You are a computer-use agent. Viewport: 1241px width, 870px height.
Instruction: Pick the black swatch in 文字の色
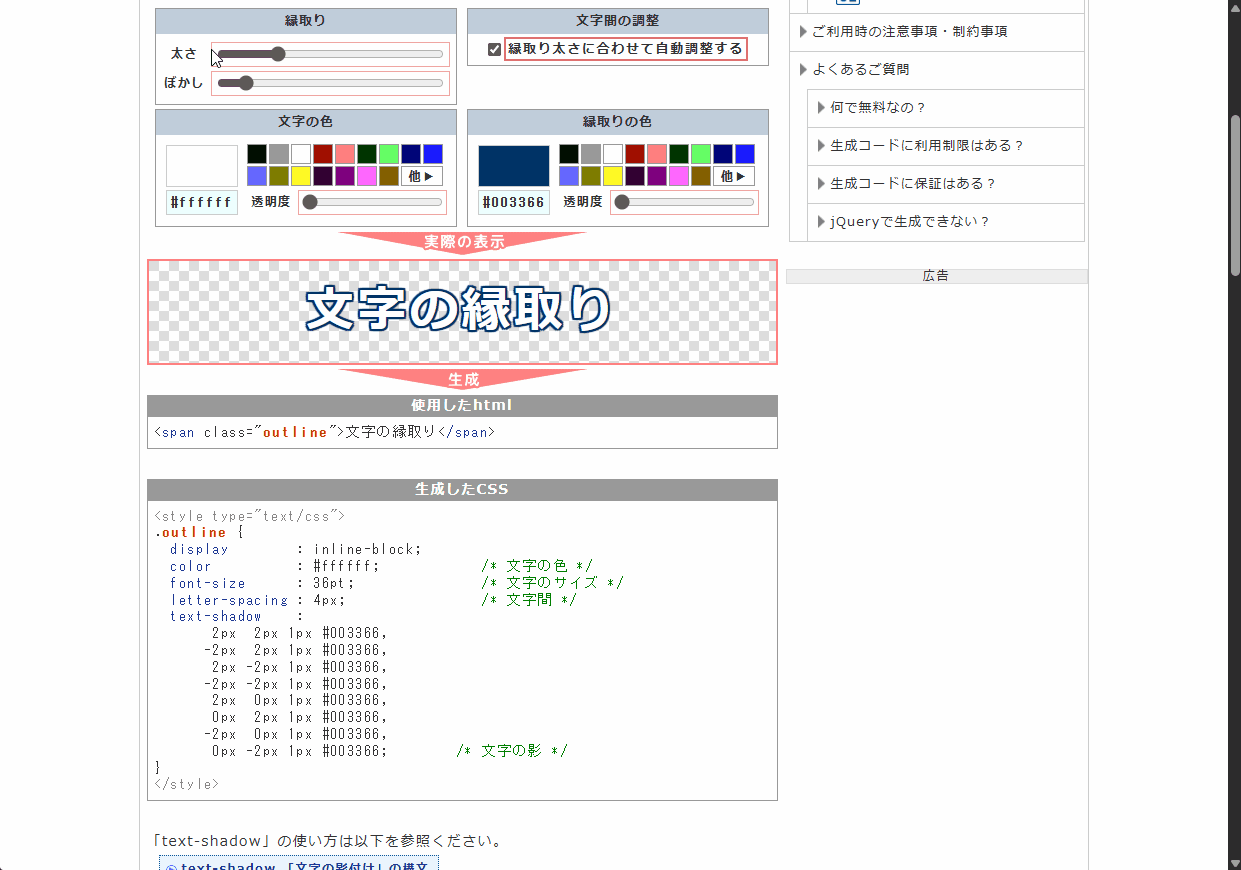click(257, 154)
